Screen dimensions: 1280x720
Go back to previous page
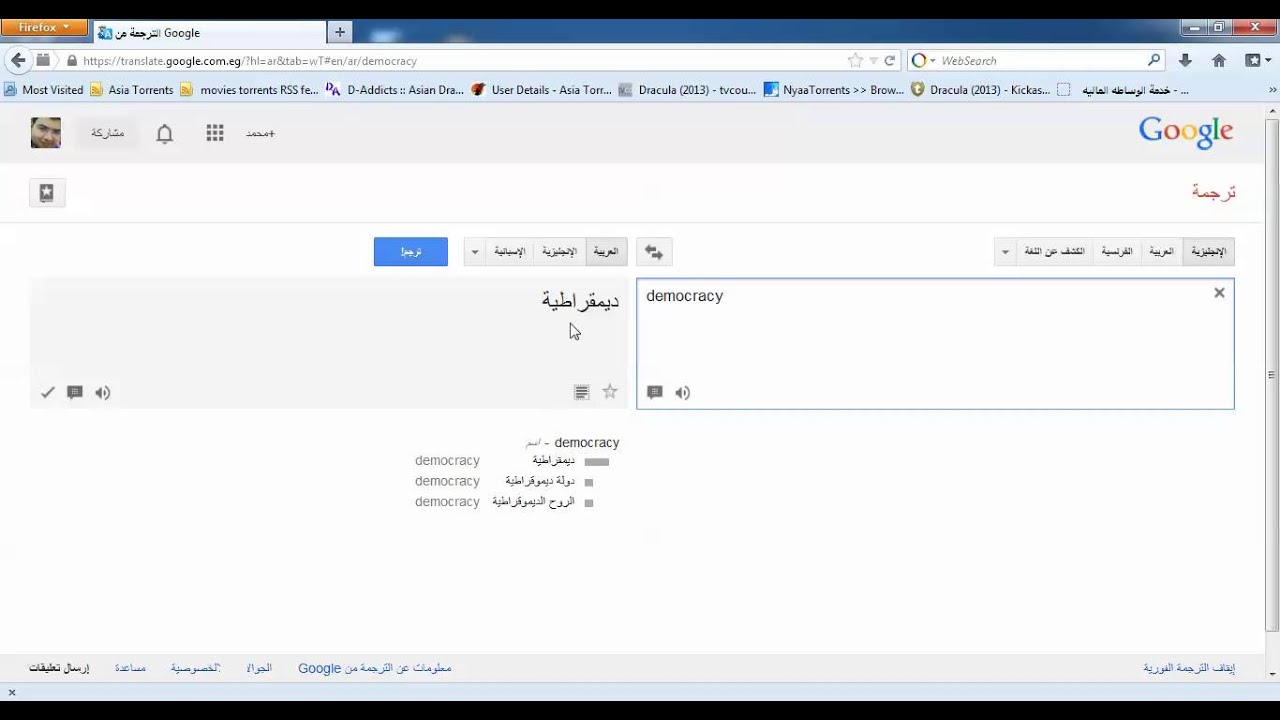point(17,61)
